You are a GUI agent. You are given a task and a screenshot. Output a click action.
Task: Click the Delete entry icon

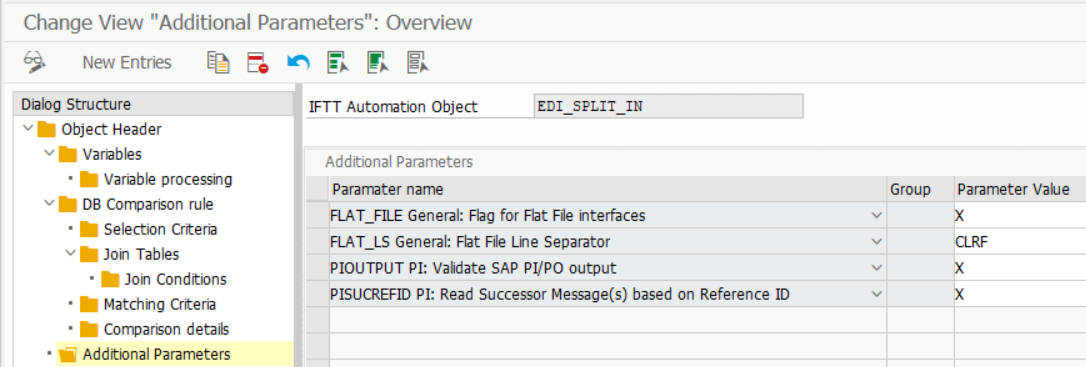point(258,62)
